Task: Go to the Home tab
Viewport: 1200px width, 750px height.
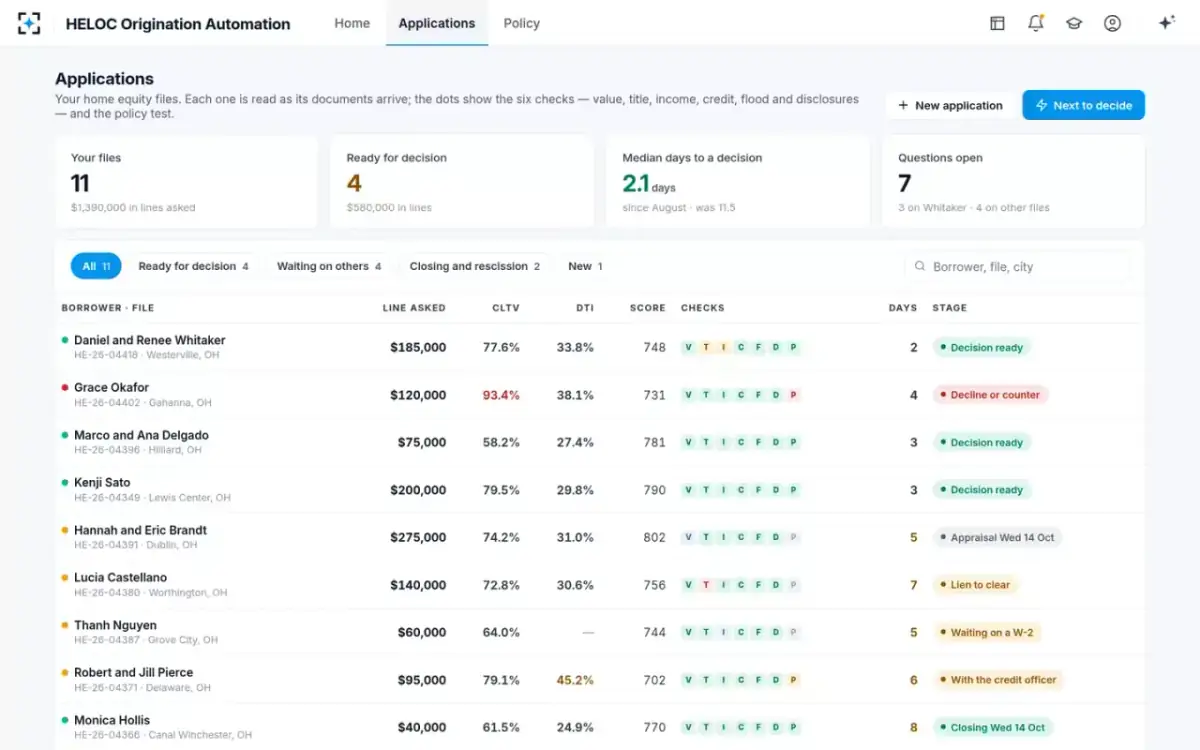Action: (x=352, y=23)
